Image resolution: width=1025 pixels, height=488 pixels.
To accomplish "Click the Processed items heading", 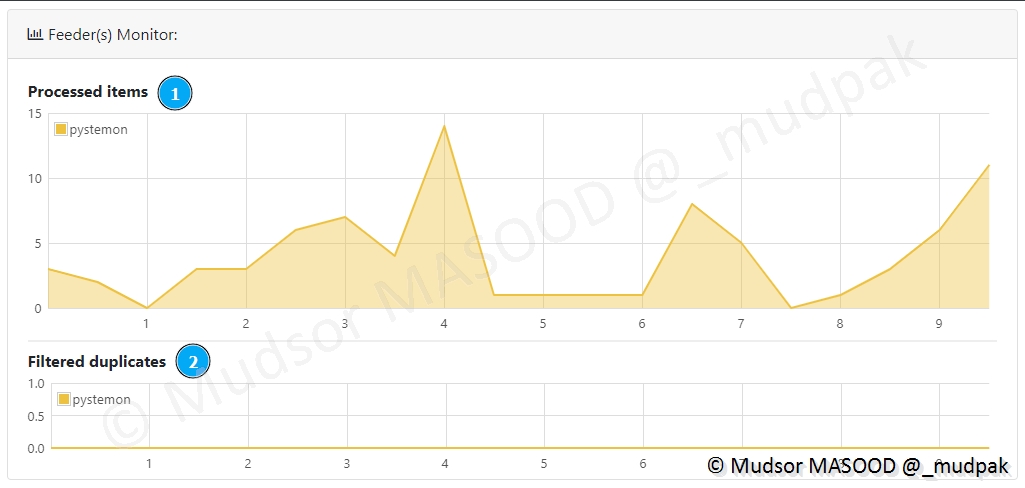I will [88, 92].
